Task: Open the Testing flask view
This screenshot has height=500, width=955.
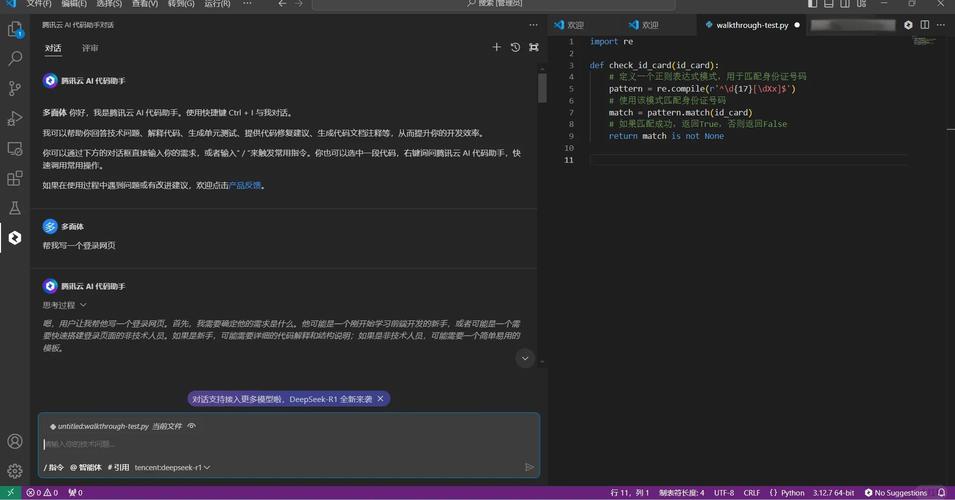Action: 15,208
